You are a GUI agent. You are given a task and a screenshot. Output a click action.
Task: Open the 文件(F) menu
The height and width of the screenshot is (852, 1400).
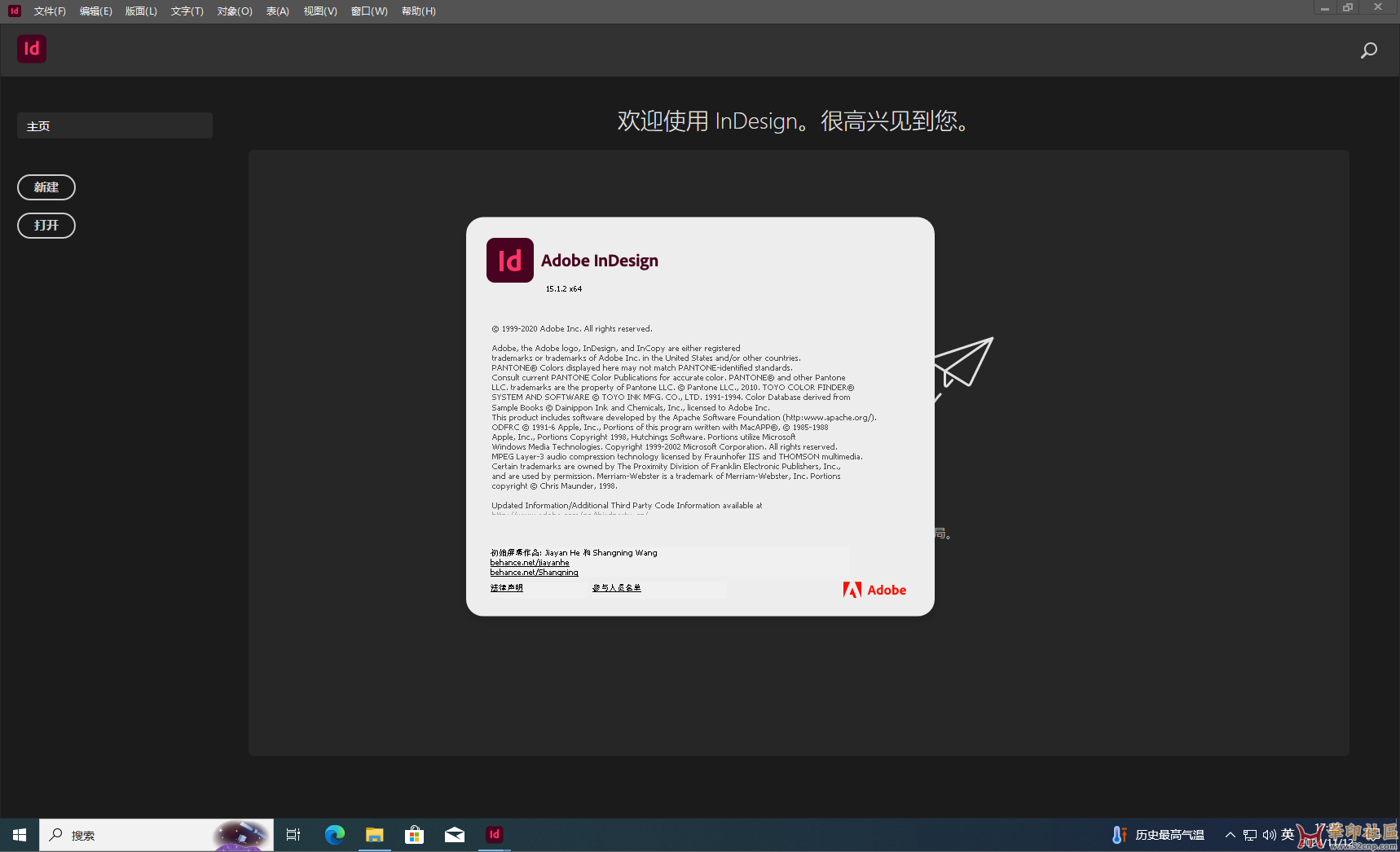(x=50, y=11)
